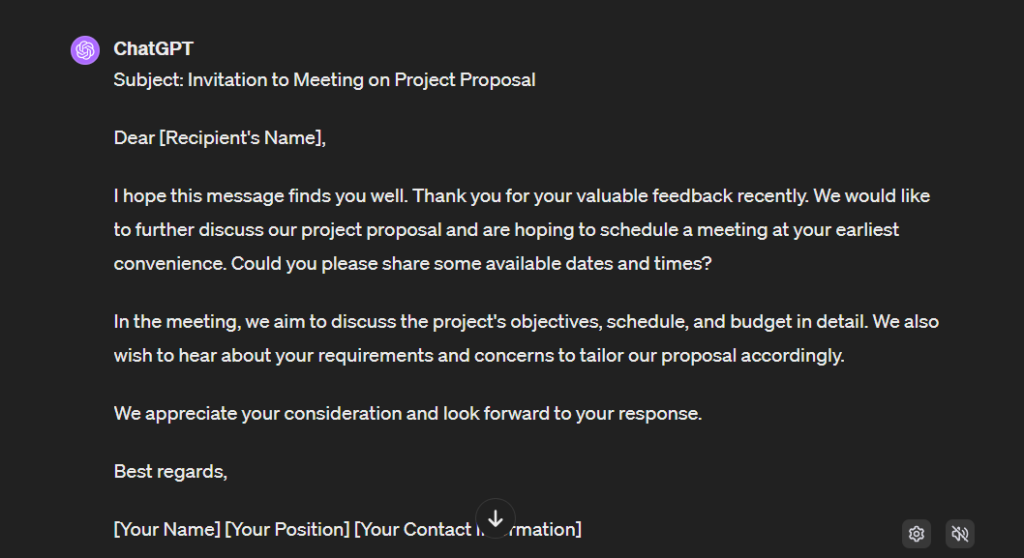Click the scroll-to-bottom down arrow button
Image resolution: width=1024 pixels, height=558 pixels.
(x=496, y=519)
